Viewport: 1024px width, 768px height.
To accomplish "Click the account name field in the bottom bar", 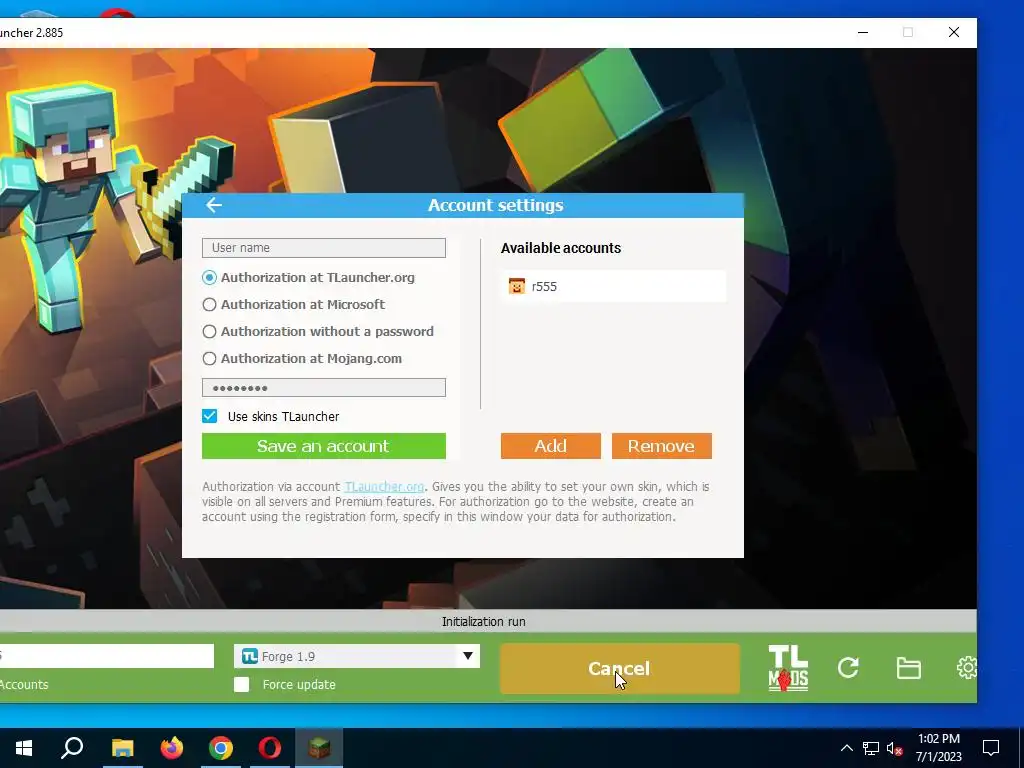I will coord(106,656).
